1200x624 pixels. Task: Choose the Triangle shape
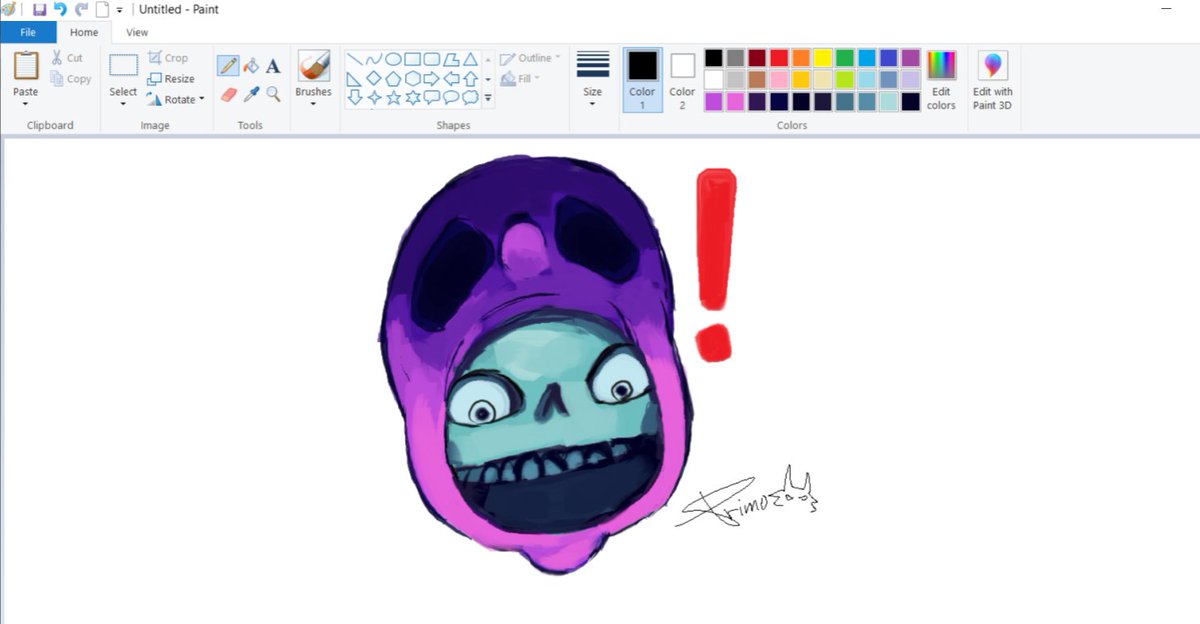tap(469, 59)
